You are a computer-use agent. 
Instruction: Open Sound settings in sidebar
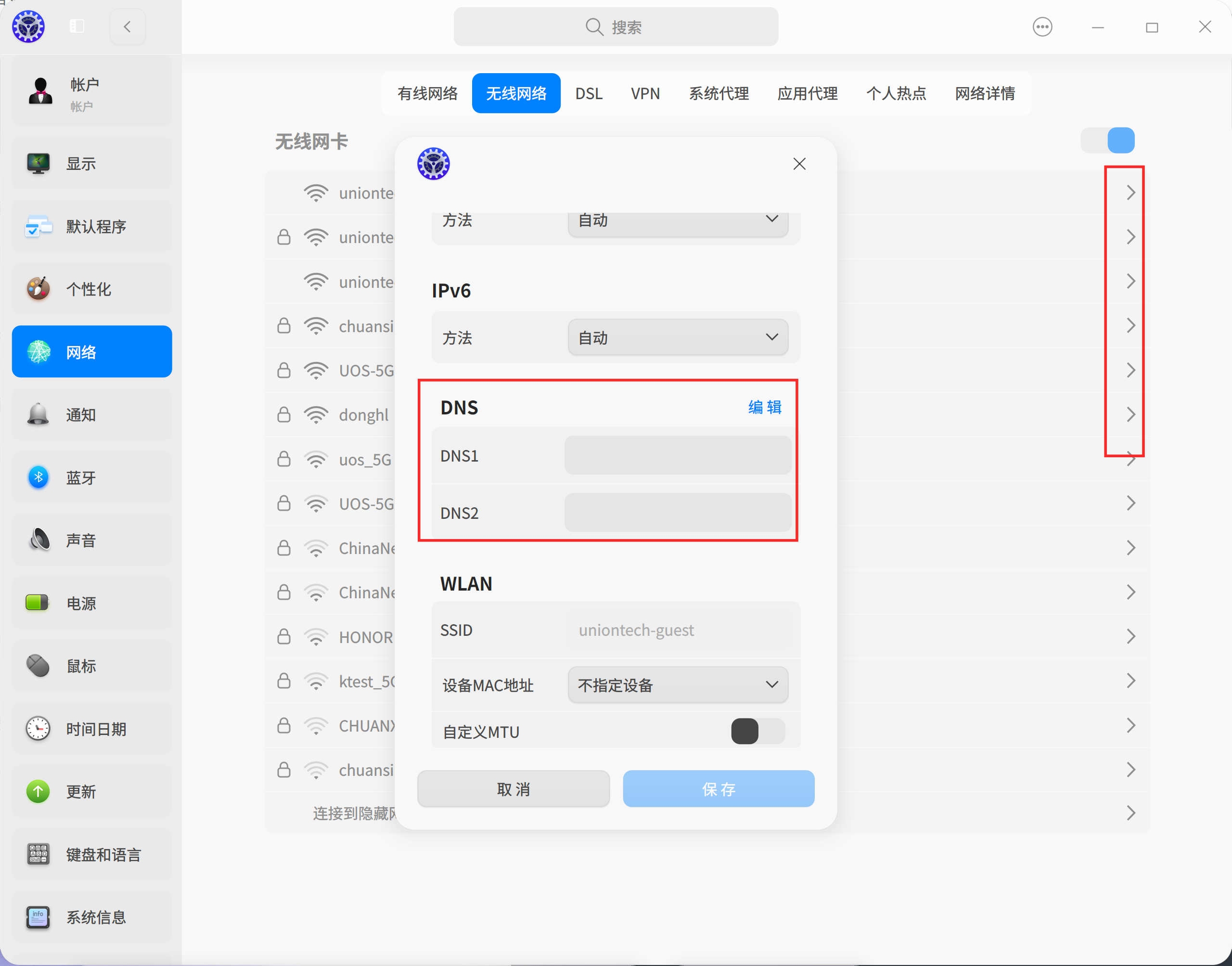(x=91, y=540)
